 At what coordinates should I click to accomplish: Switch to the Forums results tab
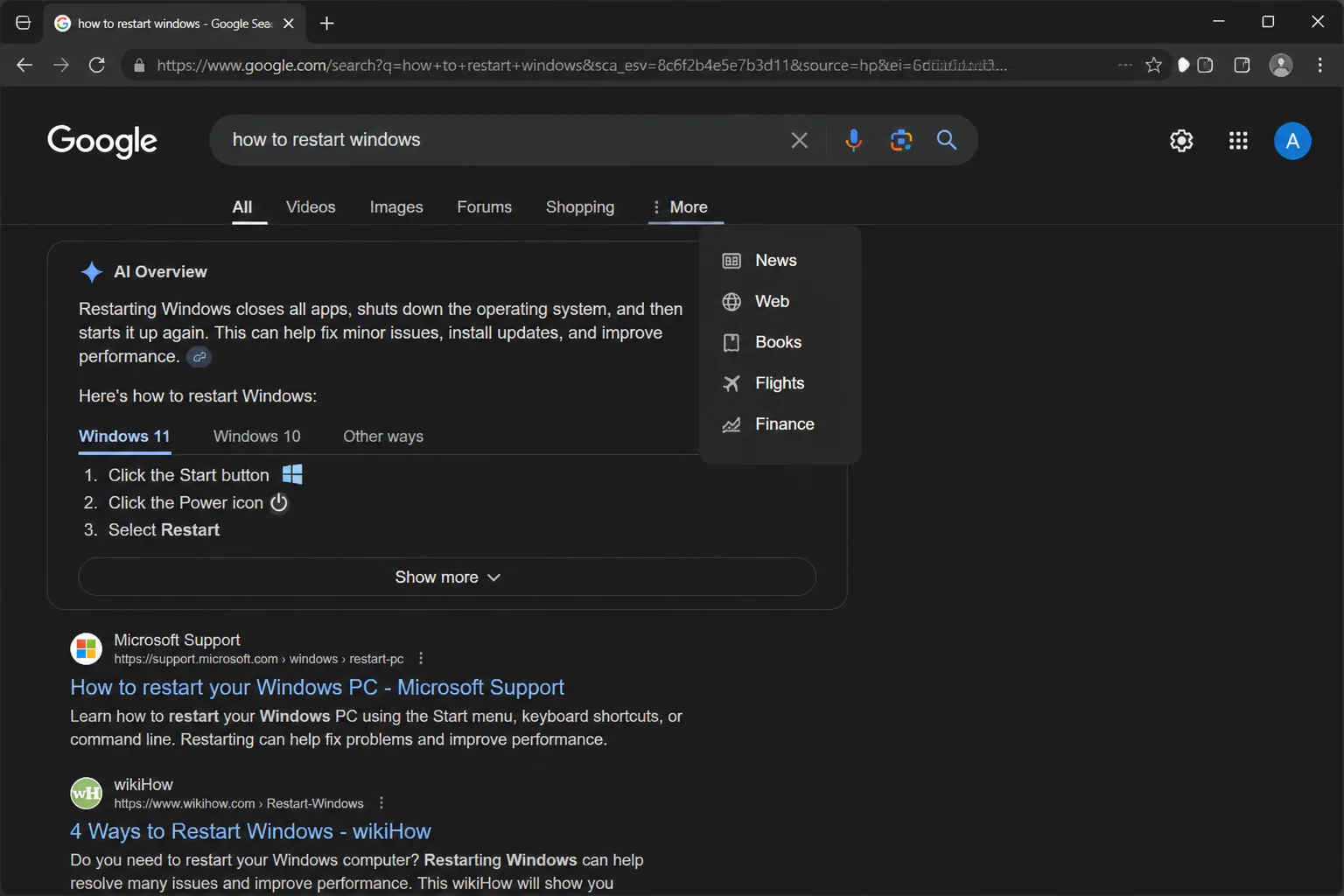(484, 207)
